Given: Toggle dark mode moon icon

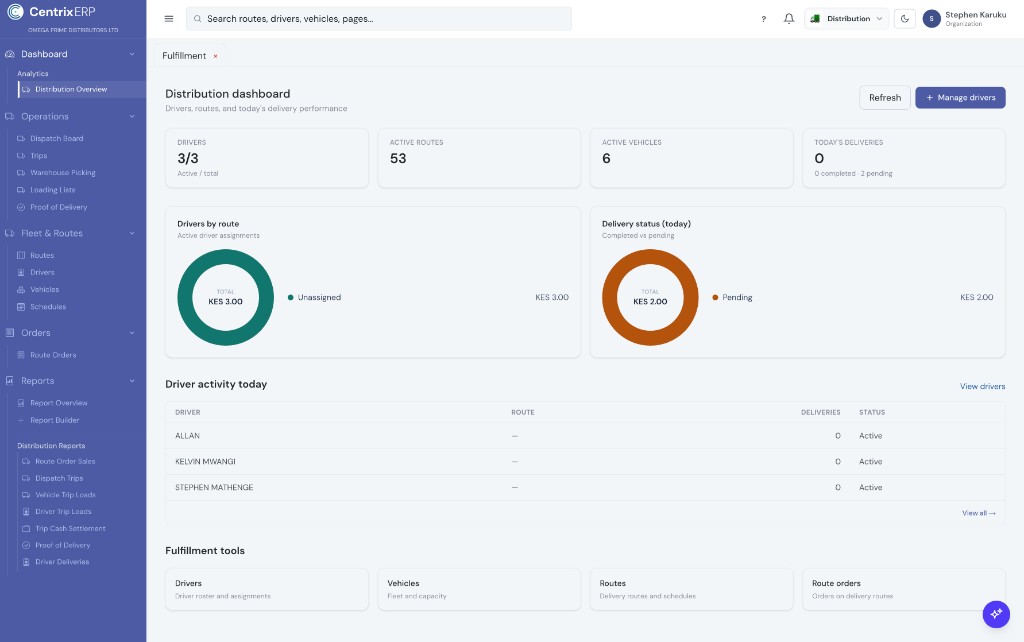Looking at the screenshot, I should (x=904, y=19).
